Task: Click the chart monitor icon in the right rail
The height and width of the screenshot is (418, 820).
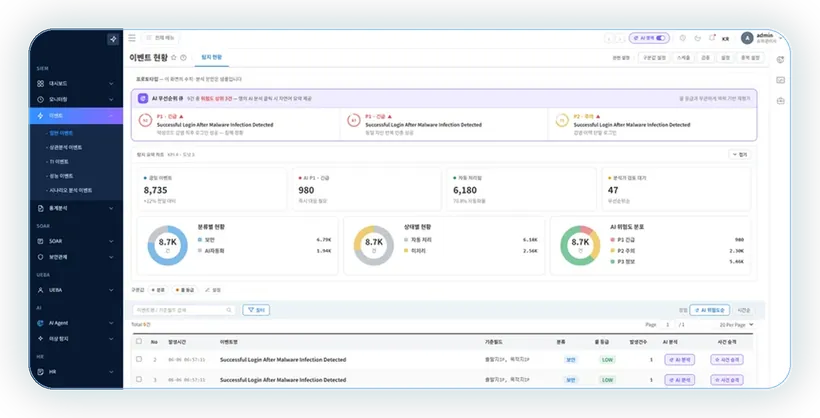Action: tap(780, 80)
